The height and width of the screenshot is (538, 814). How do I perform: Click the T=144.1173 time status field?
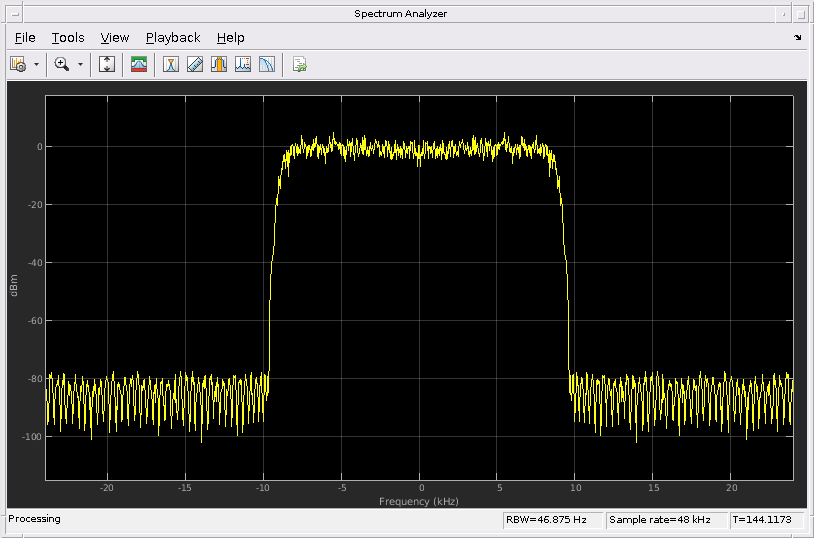(767, 520)
